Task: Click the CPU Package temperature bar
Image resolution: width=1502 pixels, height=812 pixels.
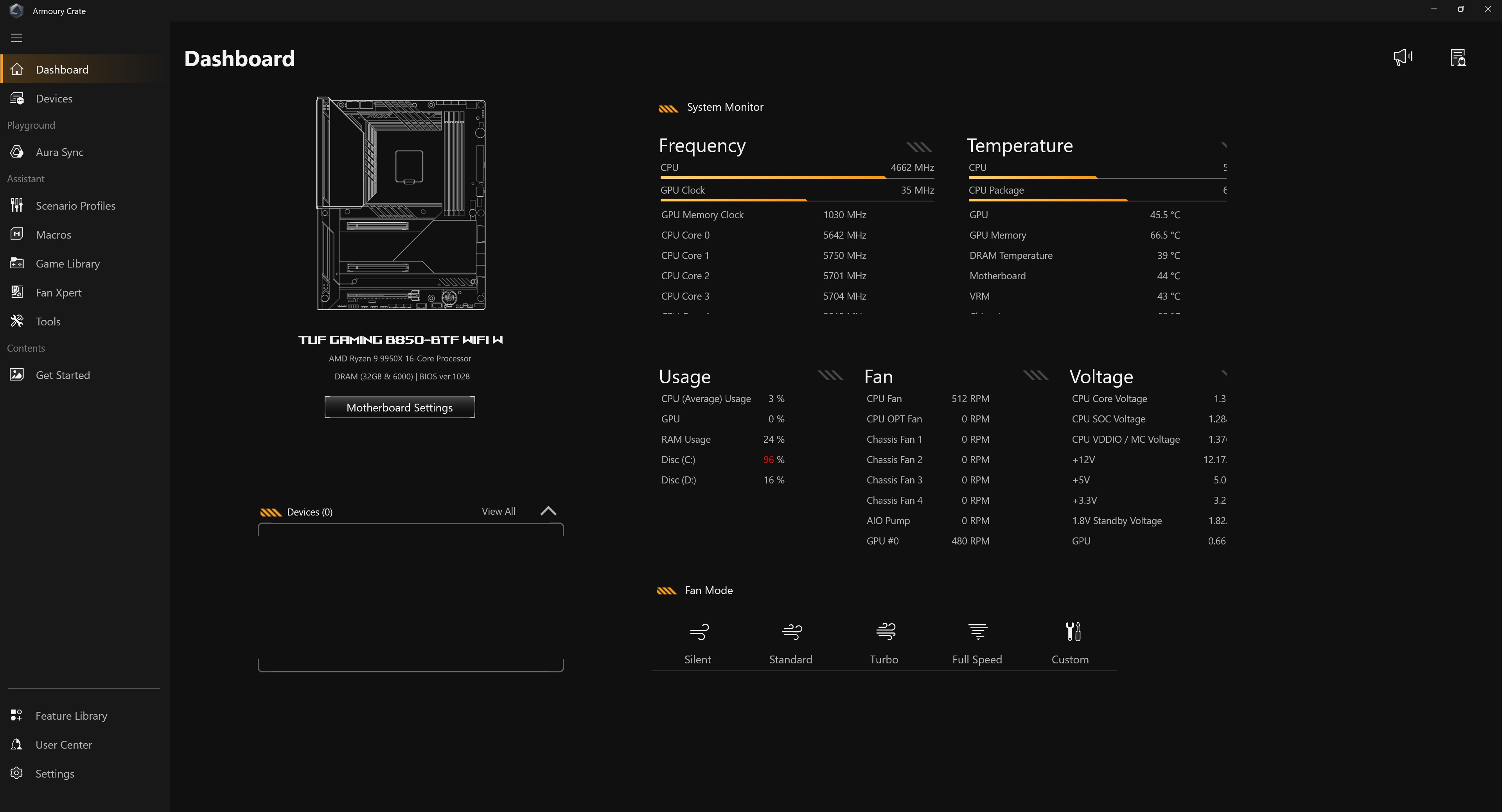Action: click(x=1097, y=200)
